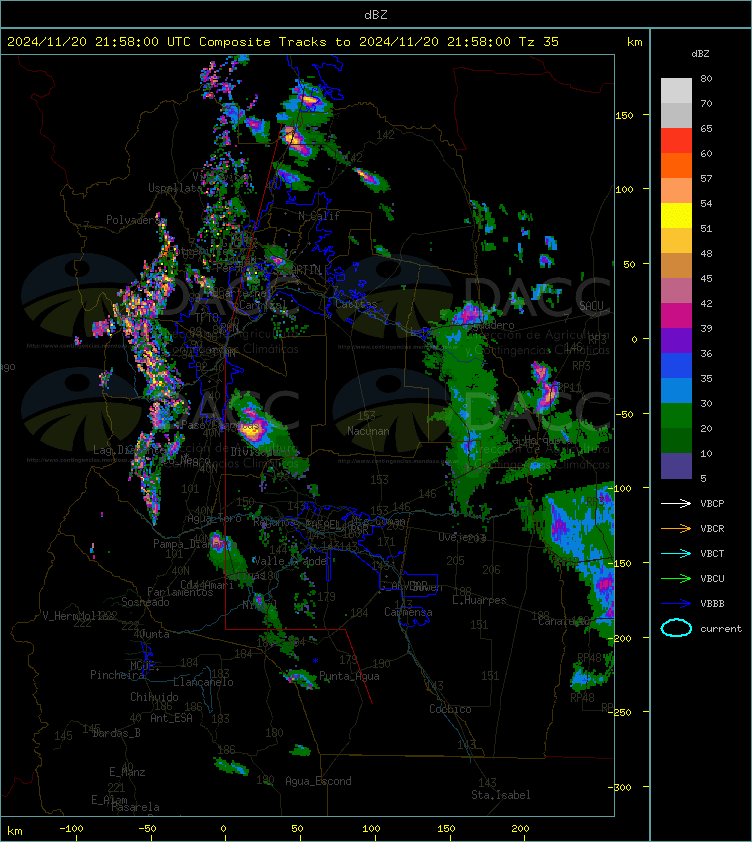This screenshot has height=842, width=752.
Task: Choose the dusty pink 42–45 dBZ swatch
Action: coord(676,291)
